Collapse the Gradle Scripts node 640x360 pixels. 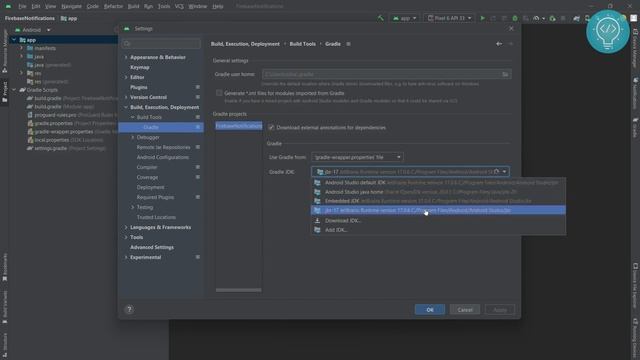pyautogui.click(x=14, y=90)
